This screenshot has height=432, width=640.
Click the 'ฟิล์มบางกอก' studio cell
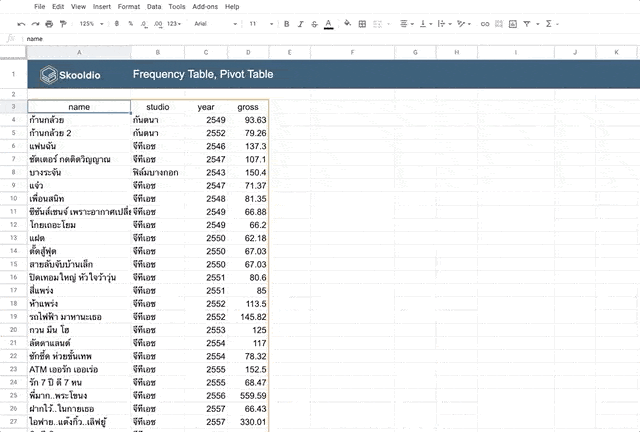[158, 172]
